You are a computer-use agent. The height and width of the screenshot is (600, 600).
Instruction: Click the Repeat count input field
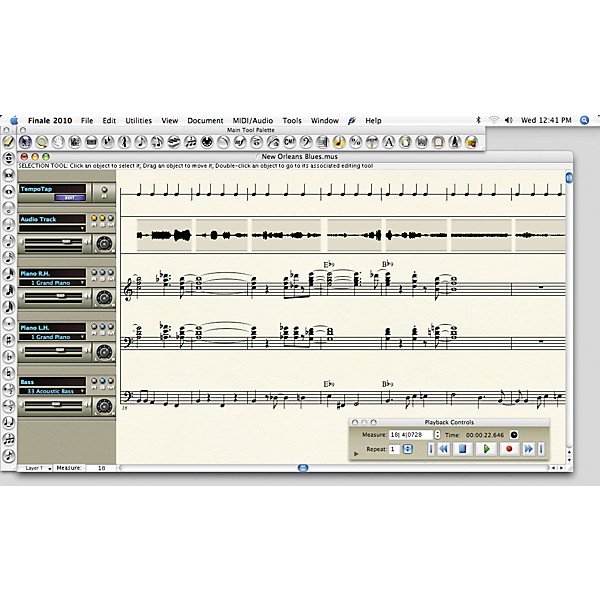point(394,449)
